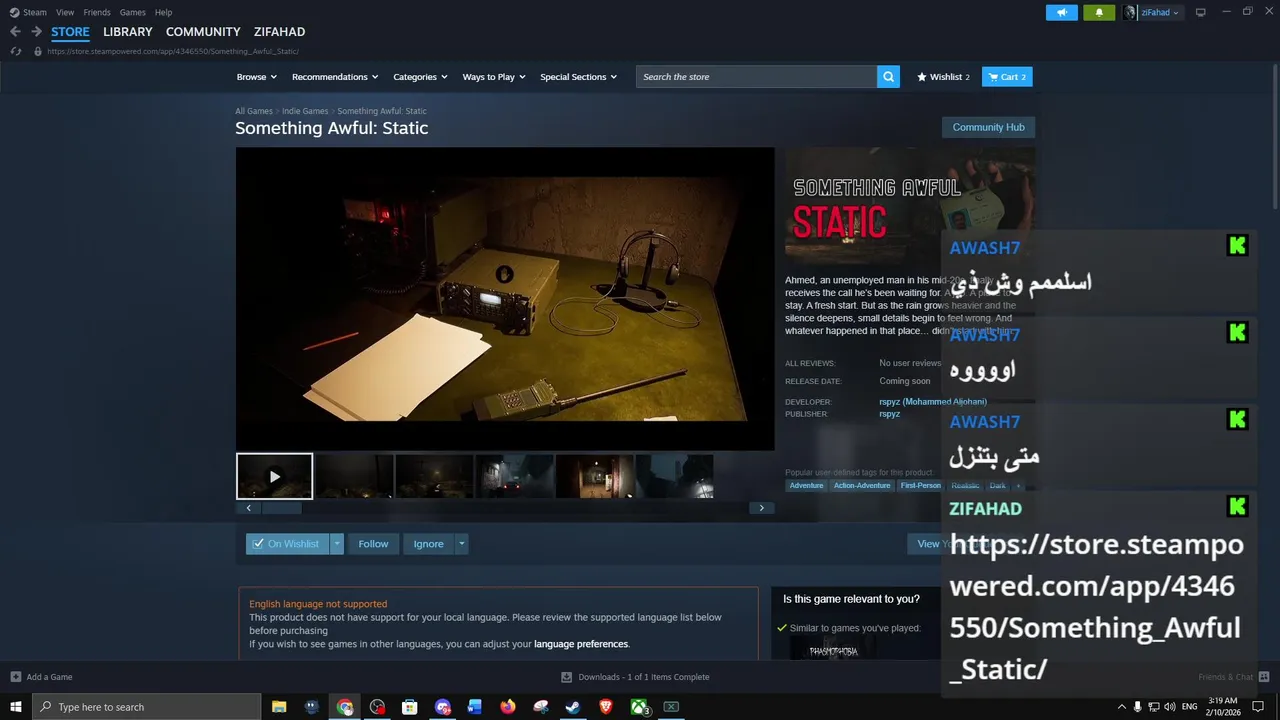1280x720 pixels.
Task: Open Wishlist with the star icon
Action: tap(943, 77)
